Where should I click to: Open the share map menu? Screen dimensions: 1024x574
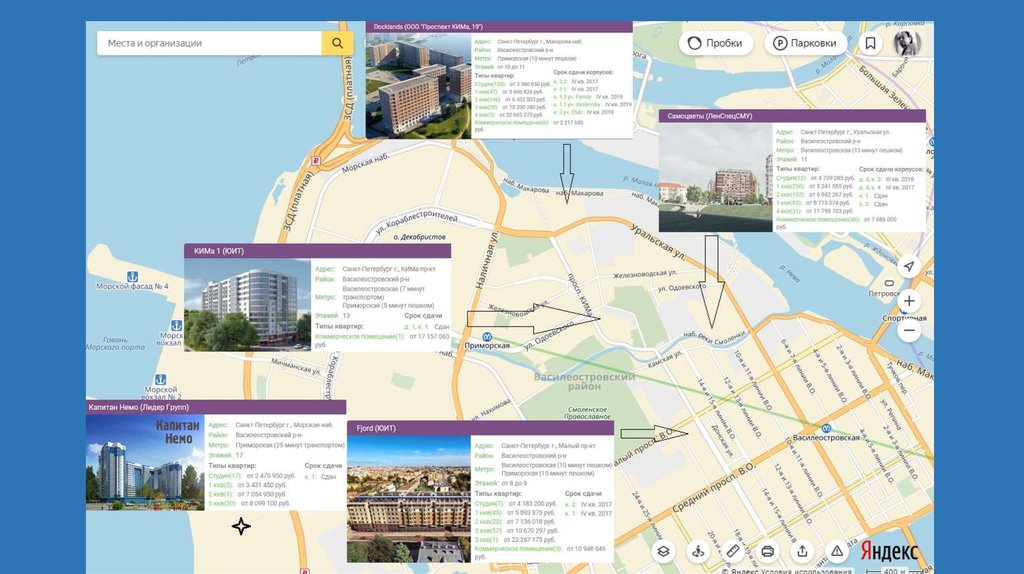click(x=802, y=551)
